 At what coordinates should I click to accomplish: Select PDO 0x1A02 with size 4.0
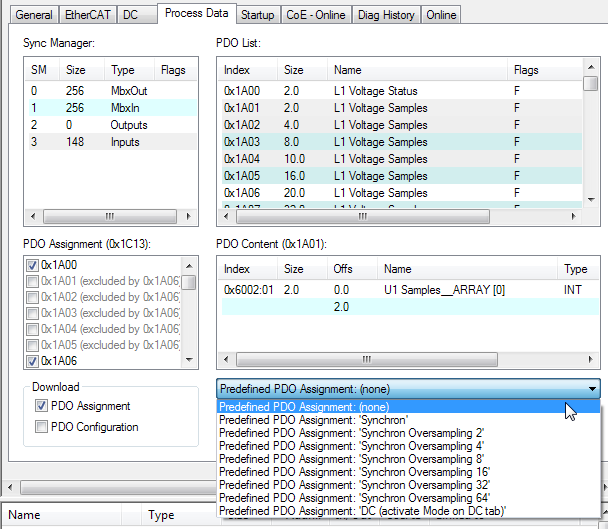401,125
